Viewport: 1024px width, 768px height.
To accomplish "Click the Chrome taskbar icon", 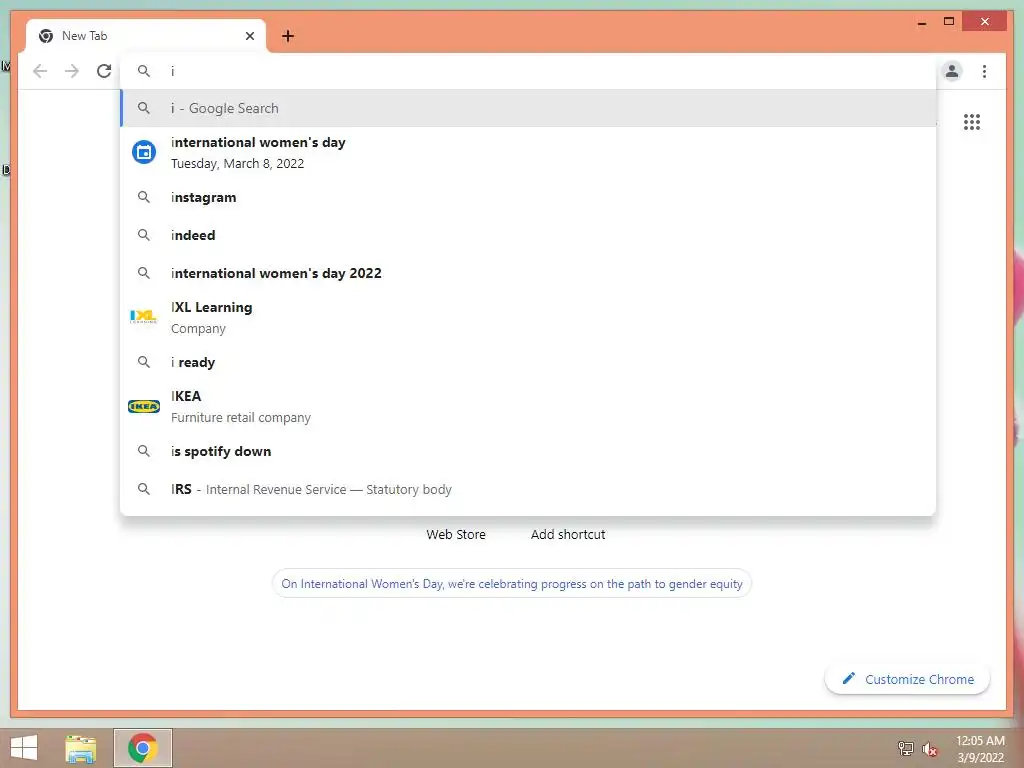I will coord(143,748).
